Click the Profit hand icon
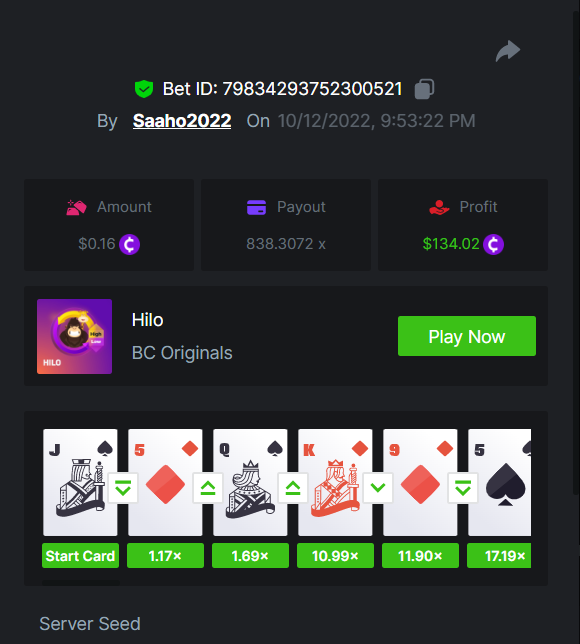 point(439,207)
